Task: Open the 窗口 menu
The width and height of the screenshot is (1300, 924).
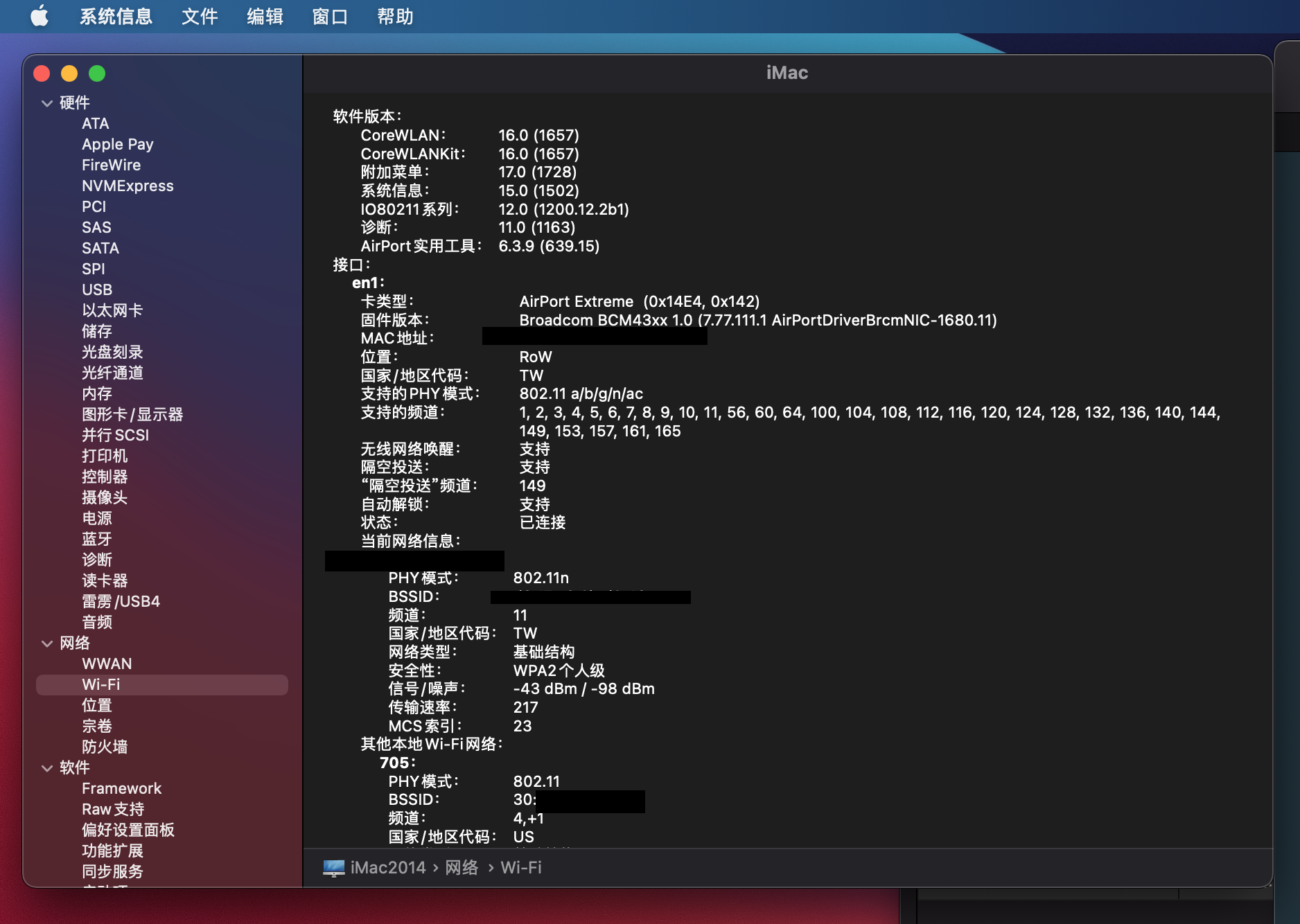Action: pos(330,16)
